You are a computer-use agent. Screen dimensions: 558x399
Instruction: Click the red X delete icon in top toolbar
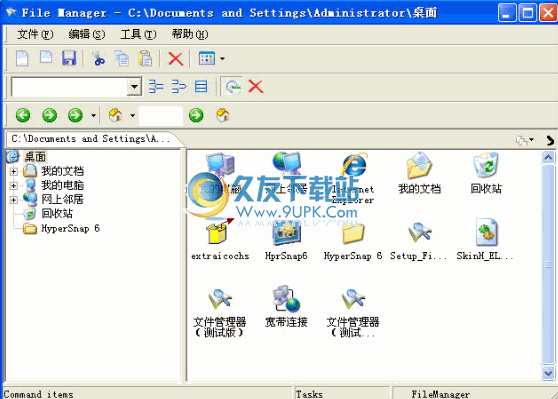coord(175,59)
